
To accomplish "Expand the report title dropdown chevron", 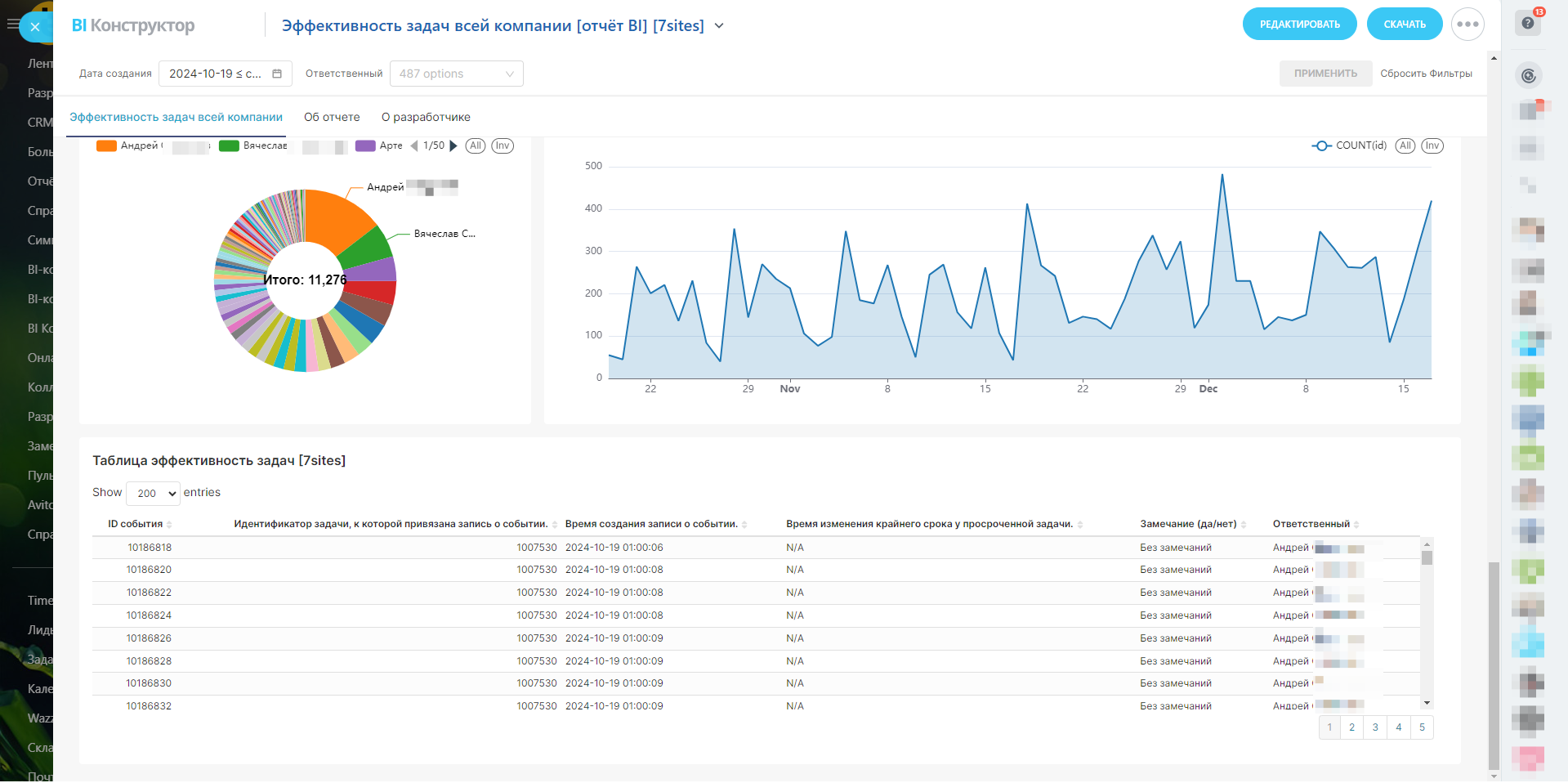I will tap(719, 26).
